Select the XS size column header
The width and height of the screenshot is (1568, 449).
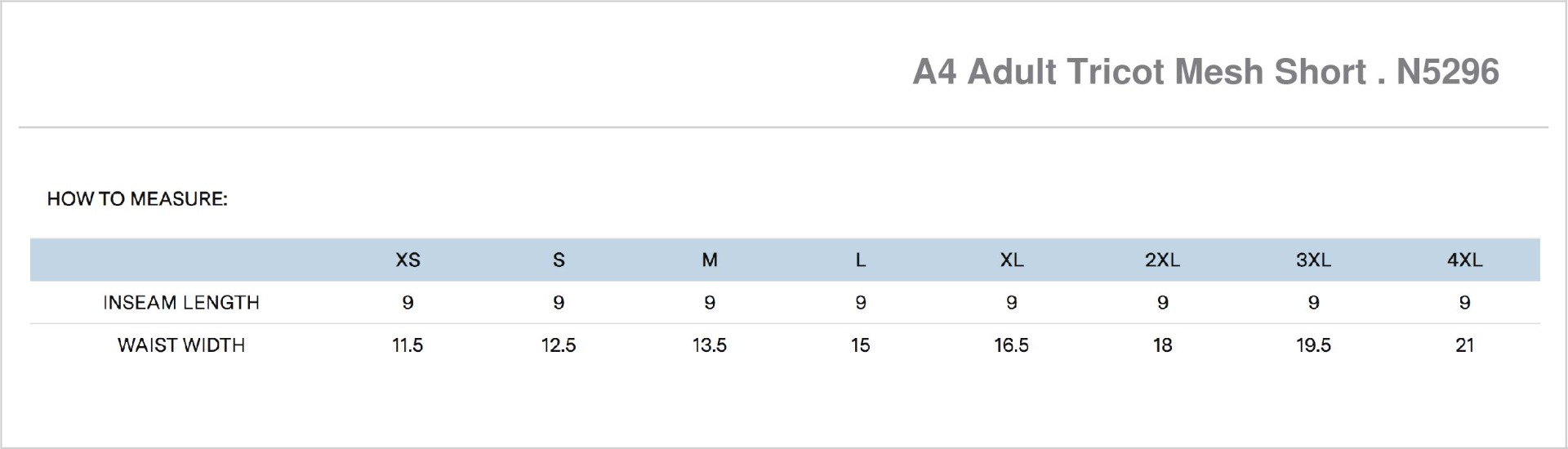(x=408, y=260)
